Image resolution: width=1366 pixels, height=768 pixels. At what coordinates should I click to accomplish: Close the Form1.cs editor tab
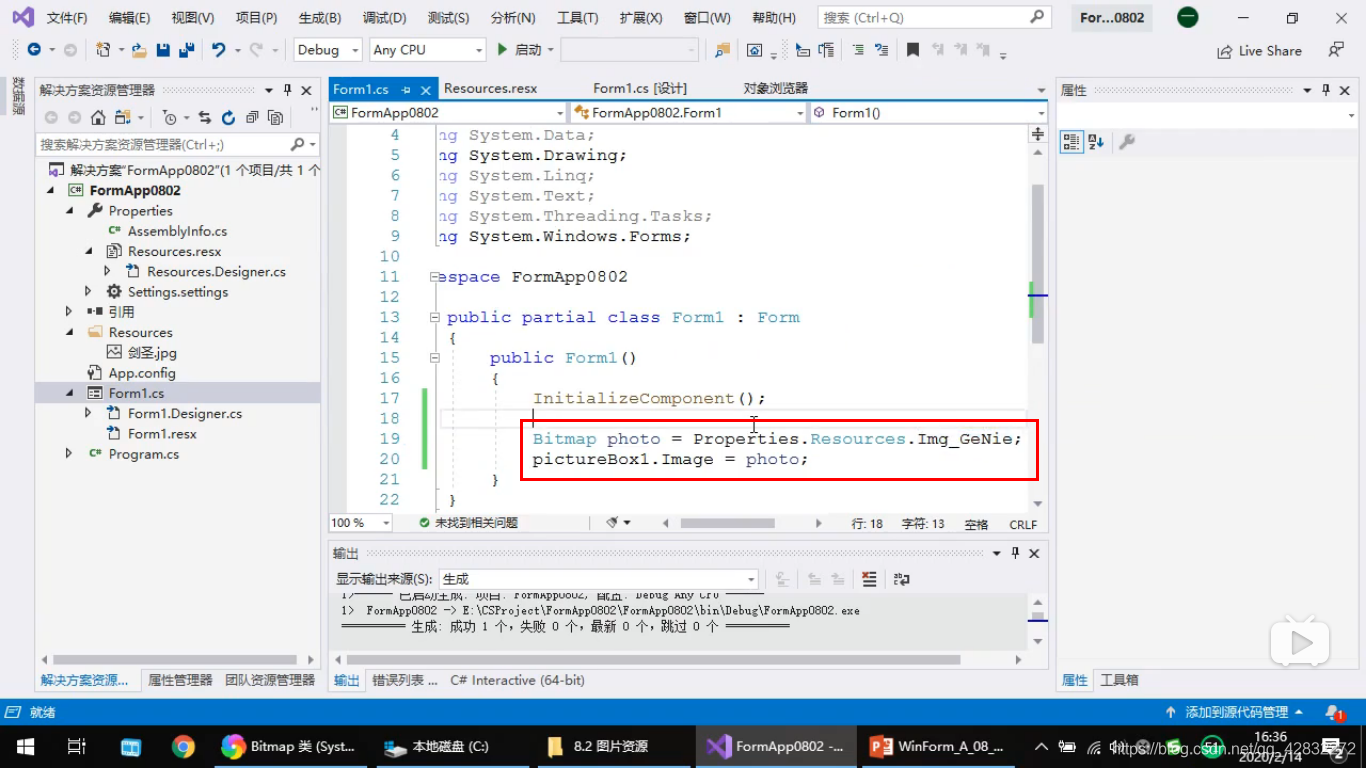pyautogui.click(x=425, y=89)
